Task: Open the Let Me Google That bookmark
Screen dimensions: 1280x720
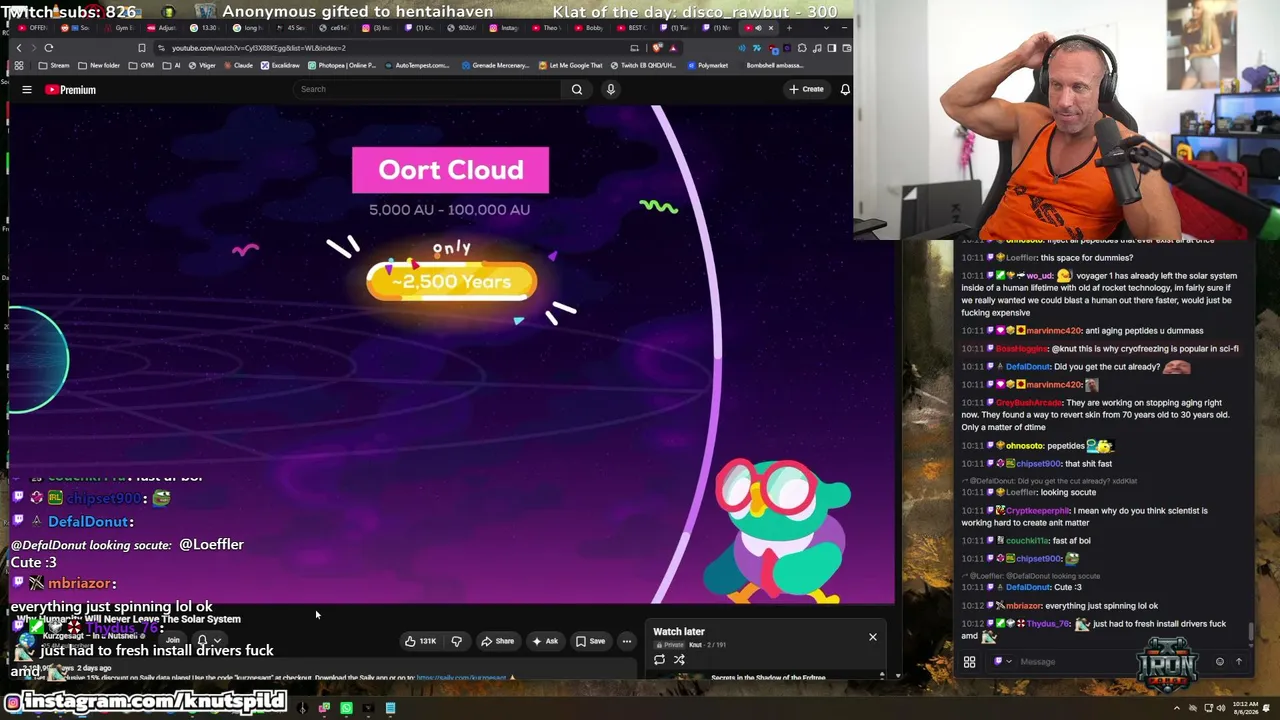Action: (x=570, y=66)
